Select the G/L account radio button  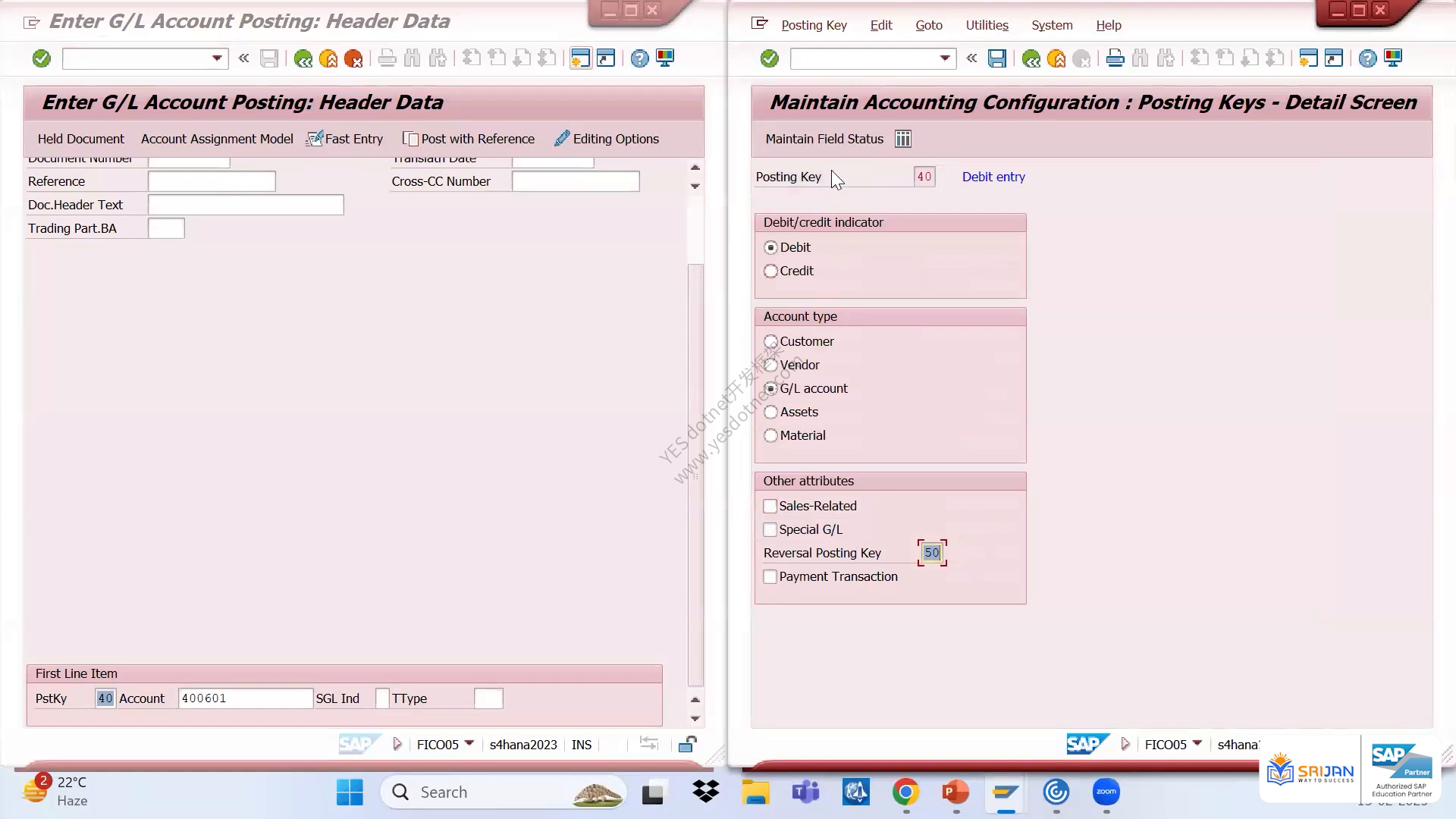771,388
